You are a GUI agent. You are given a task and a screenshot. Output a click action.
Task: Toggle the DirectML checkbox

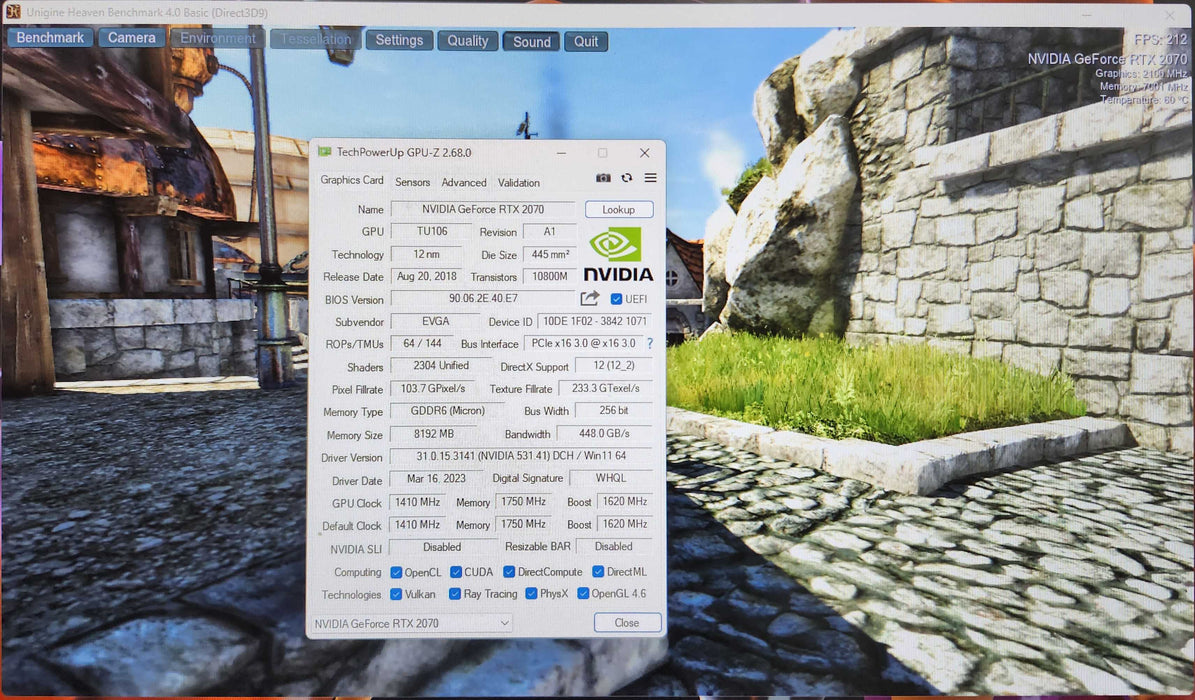tap(598, 571)
